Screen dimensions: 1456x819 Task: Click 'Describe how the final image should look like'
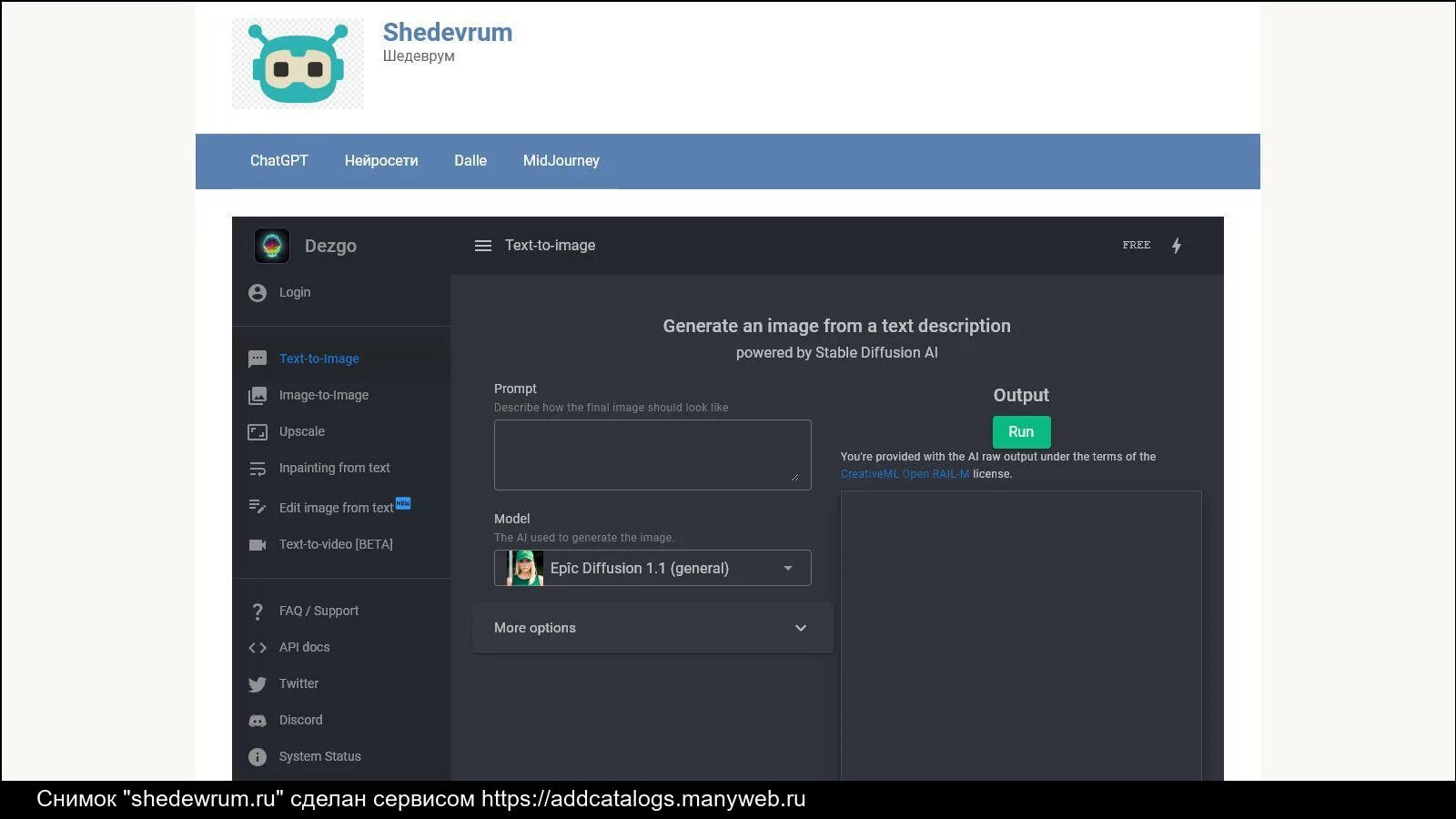[x=612, y=408]
